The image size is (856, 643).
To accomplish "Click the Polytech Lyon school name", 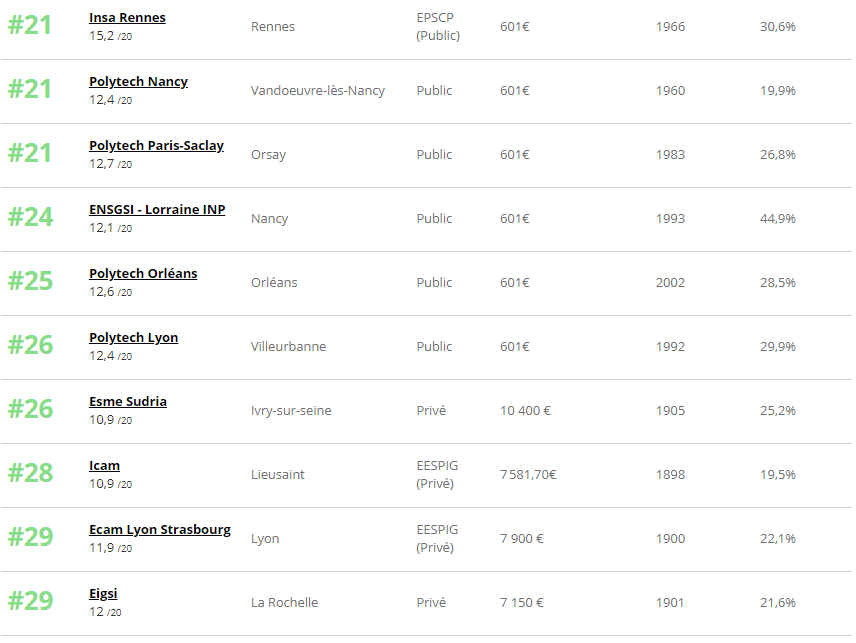I will pyautogui.click(x=133, y=338).
